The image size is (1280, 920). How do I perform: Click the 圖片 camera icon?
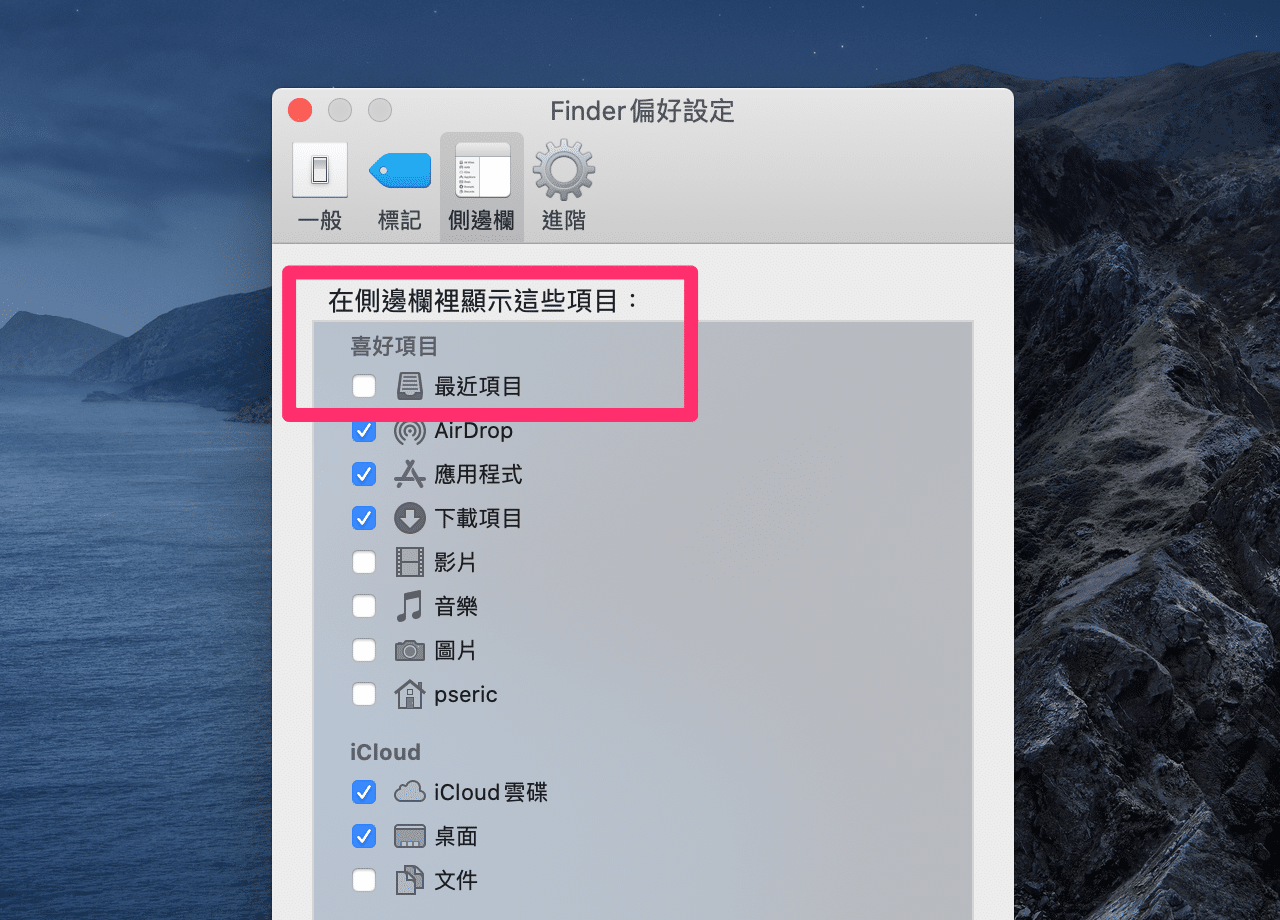coord(410,651)
